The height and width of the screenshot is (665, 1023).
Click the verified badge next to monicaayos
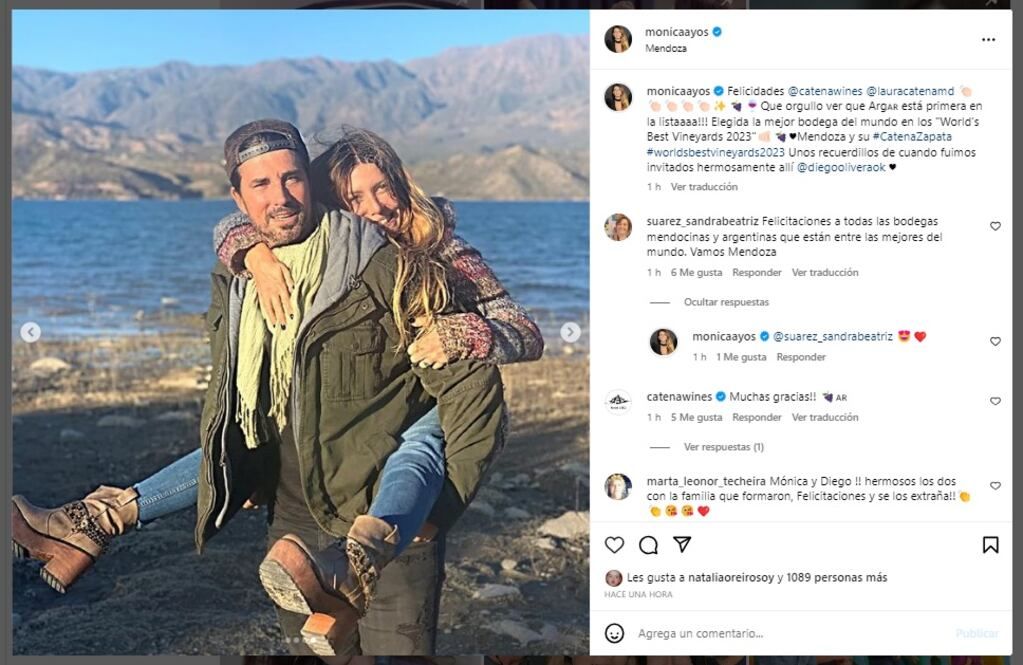pyautogui.click(x=717, y=31)
